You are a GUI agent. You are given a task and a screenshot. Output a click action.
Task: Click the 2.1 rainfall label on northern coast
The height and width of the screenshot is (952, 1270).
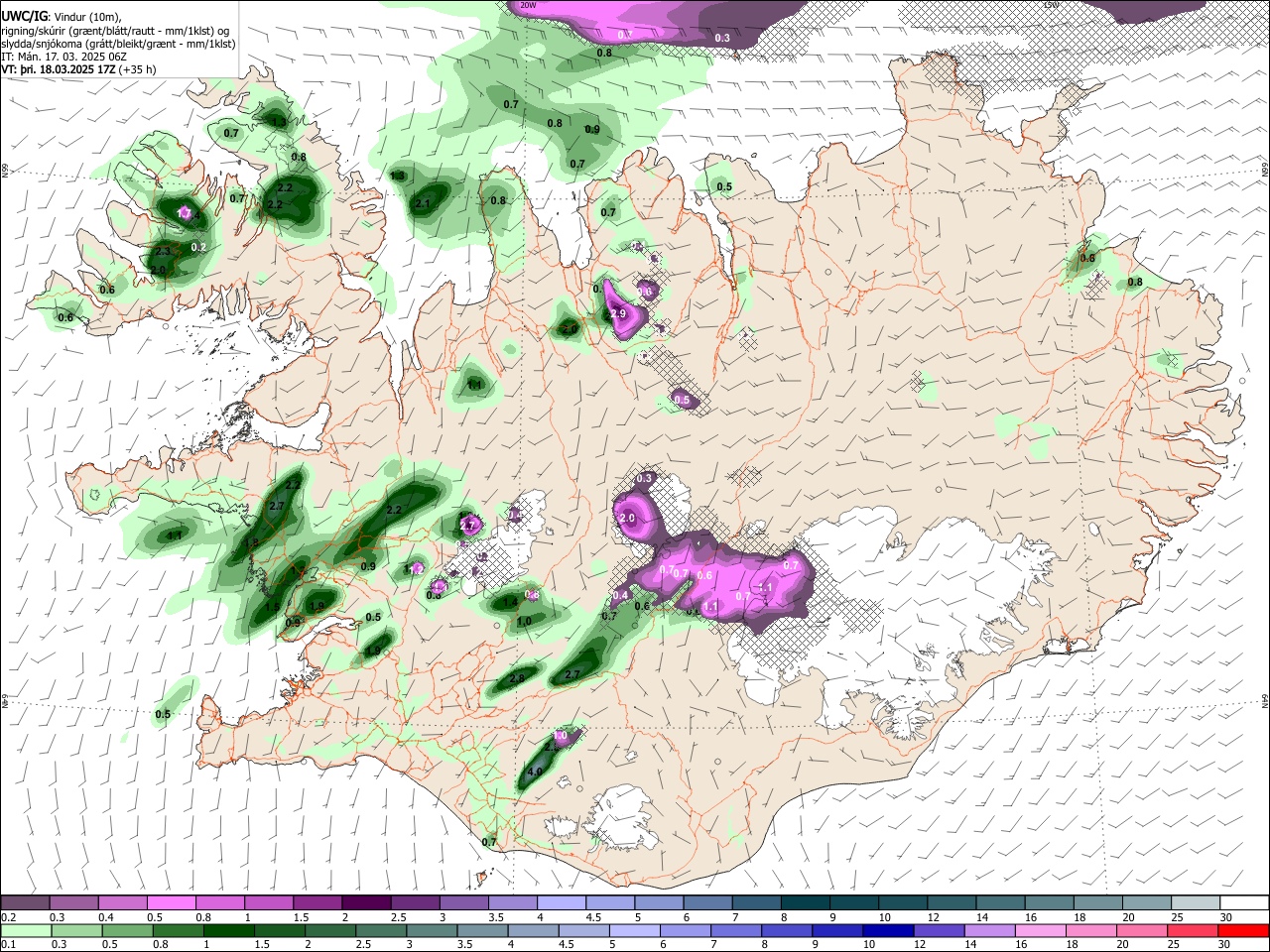tap(421, 203)
